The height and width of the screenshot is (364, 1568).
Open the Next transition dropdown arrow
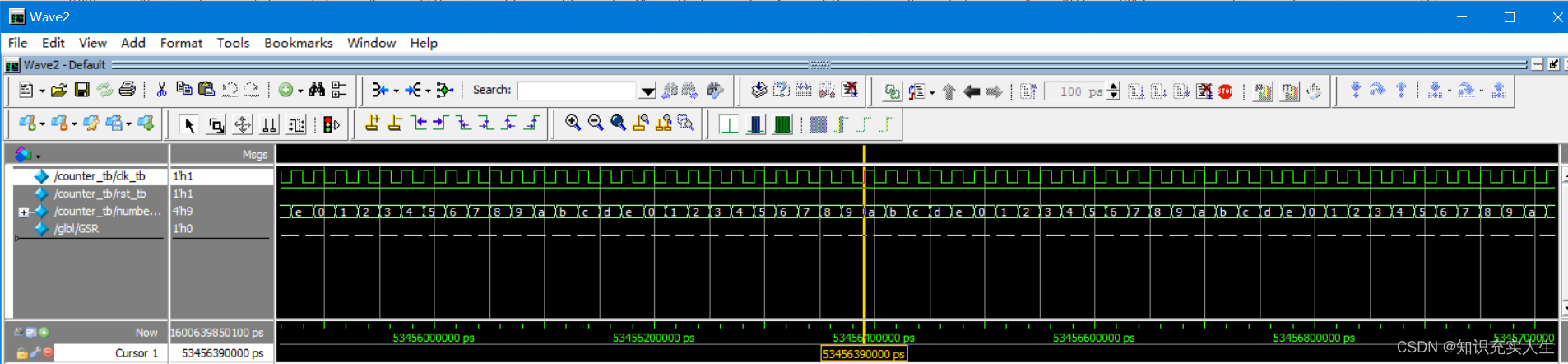[x=428, y=91]
